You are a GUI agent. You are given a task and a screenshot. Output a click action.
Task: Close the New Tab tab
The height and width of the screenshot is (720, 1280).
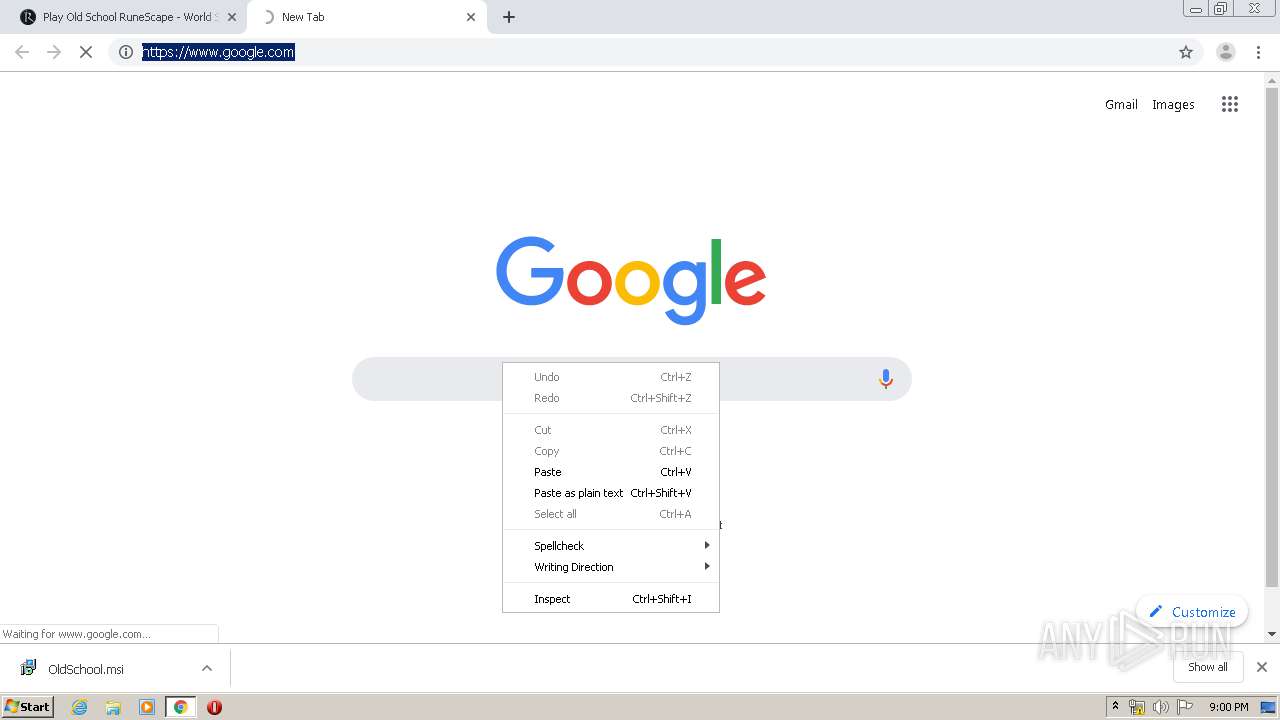(471, 17)
